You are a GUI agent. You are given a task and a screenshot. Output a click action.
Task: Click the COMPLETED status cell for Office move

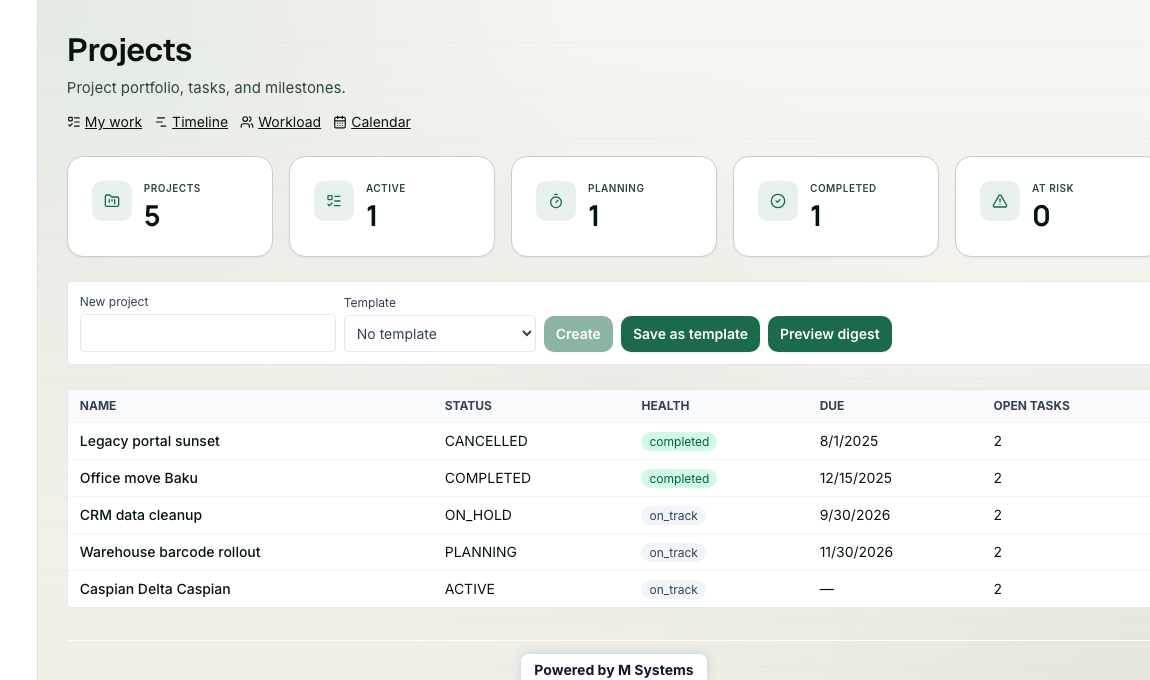[488, 478]
